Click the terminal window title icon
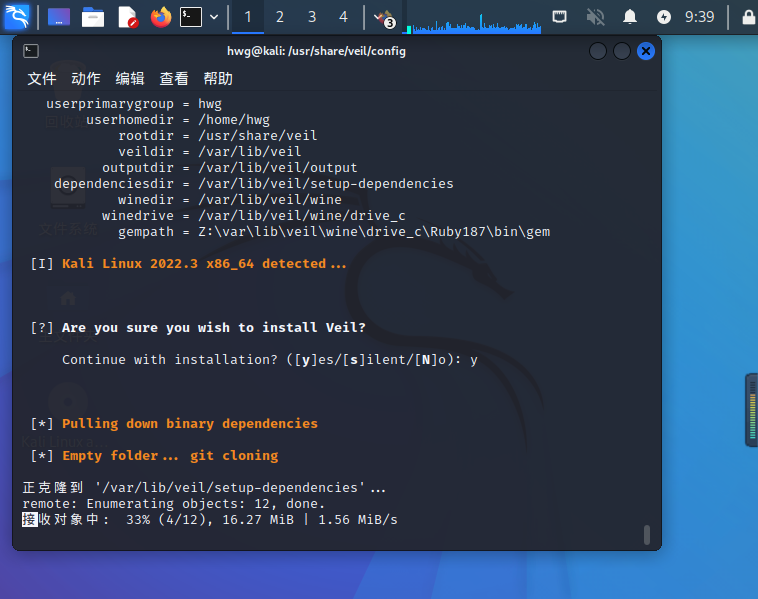 point(31,51)
